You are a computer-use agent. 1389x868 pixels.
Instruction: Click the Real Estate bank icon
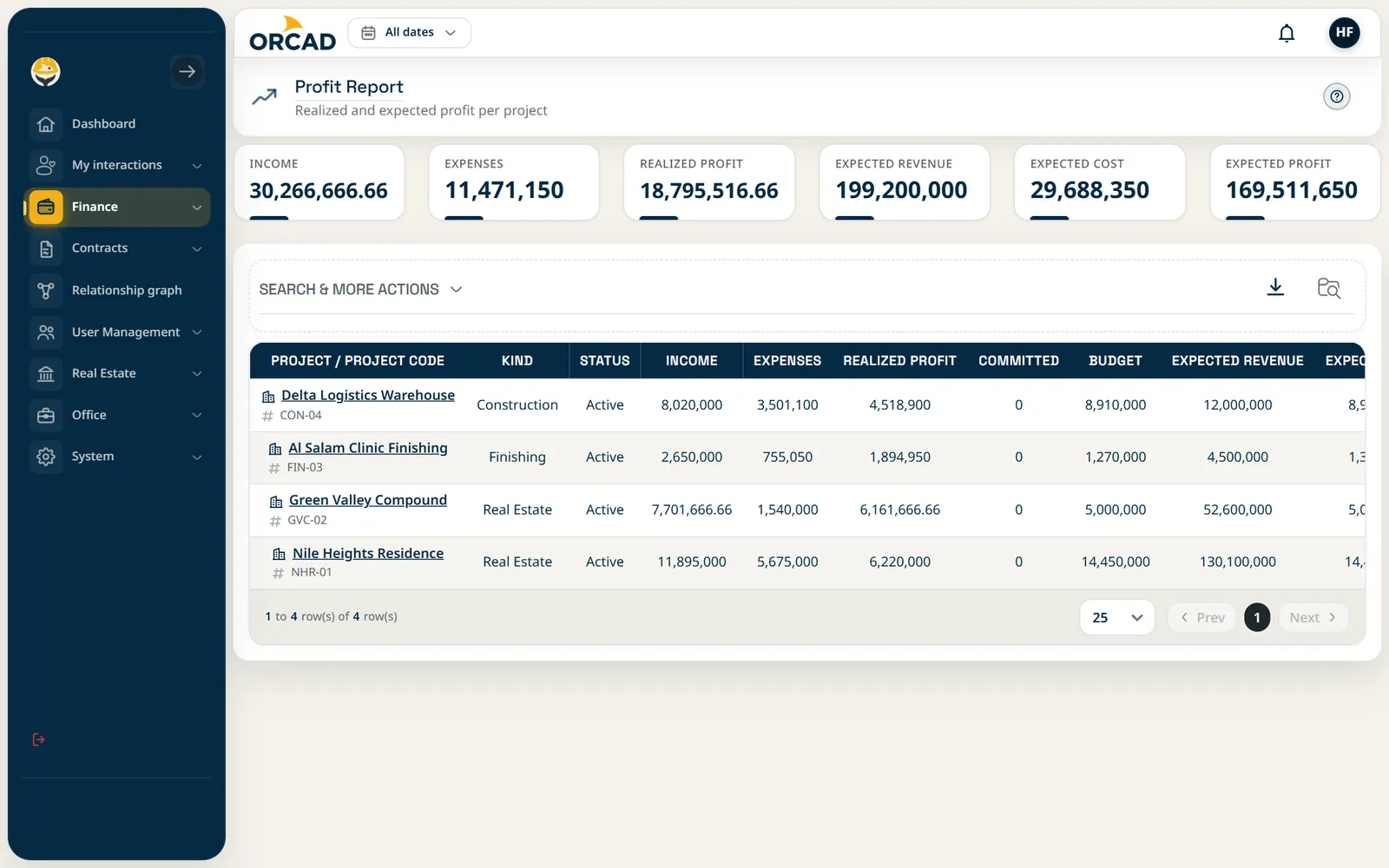(x=46, y=373)
